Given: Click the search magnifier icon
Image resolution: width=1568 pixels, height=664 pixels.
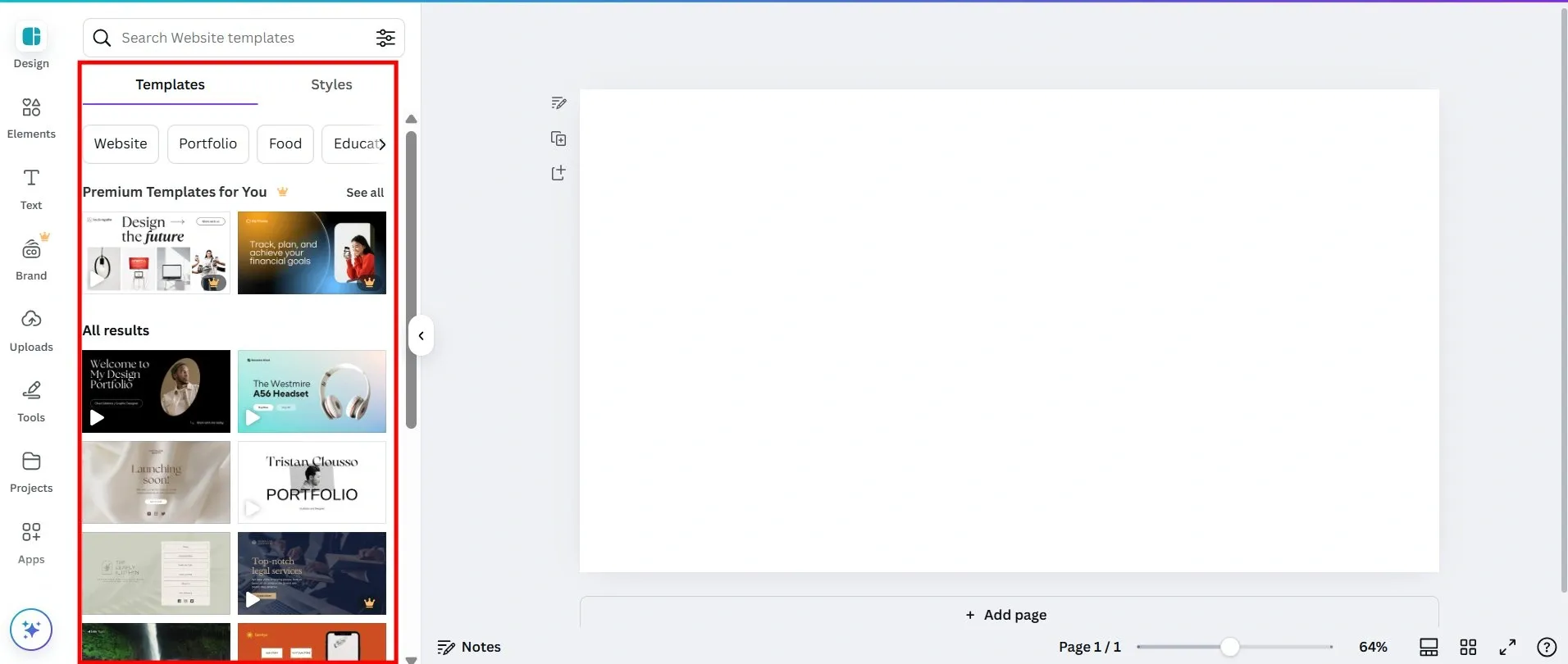Looking at the screenshot, I should tap(102, 38).
